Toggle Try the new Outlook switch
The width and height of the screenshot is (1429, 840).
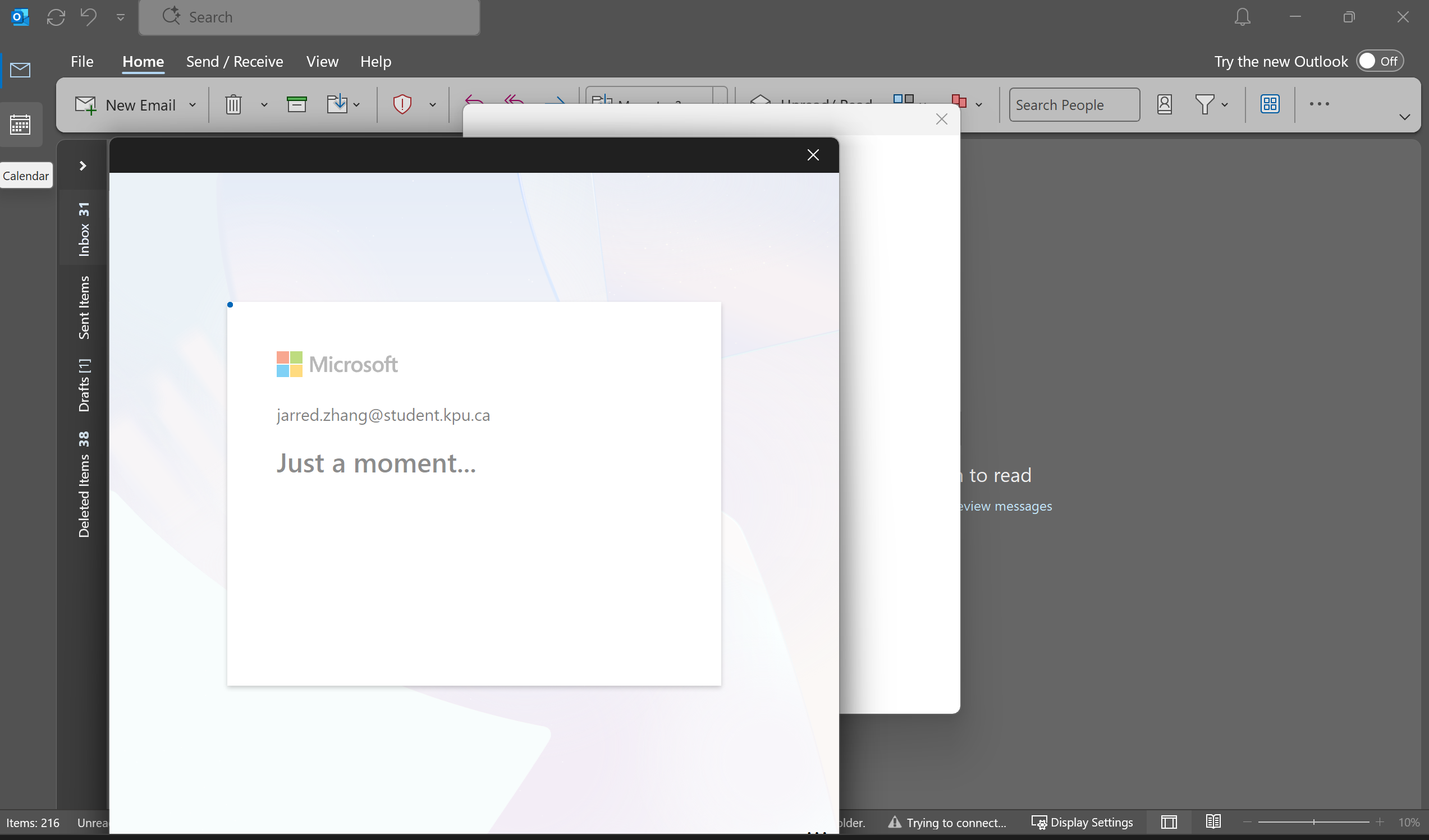pyautogui.click(x=1380, y=61)
